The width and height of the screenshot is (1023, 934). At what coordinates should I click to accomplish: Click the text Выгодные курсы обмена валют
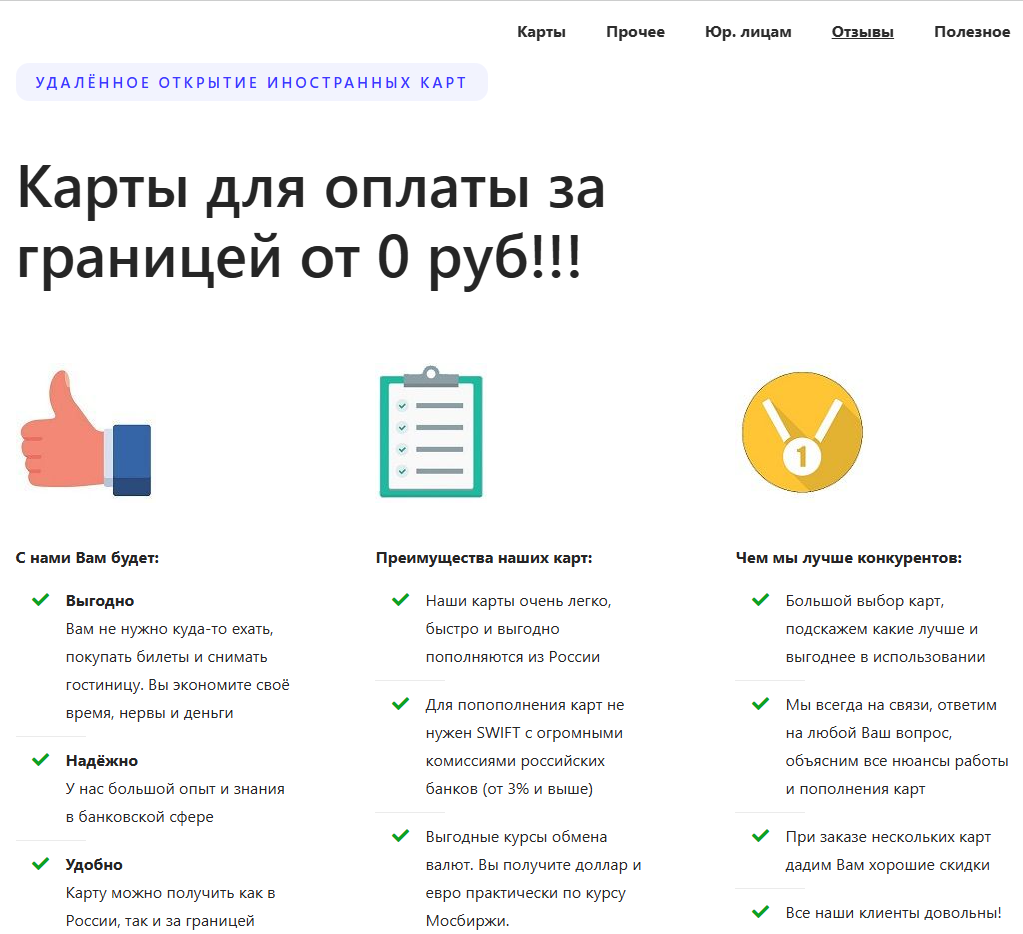tap(534, 879)
